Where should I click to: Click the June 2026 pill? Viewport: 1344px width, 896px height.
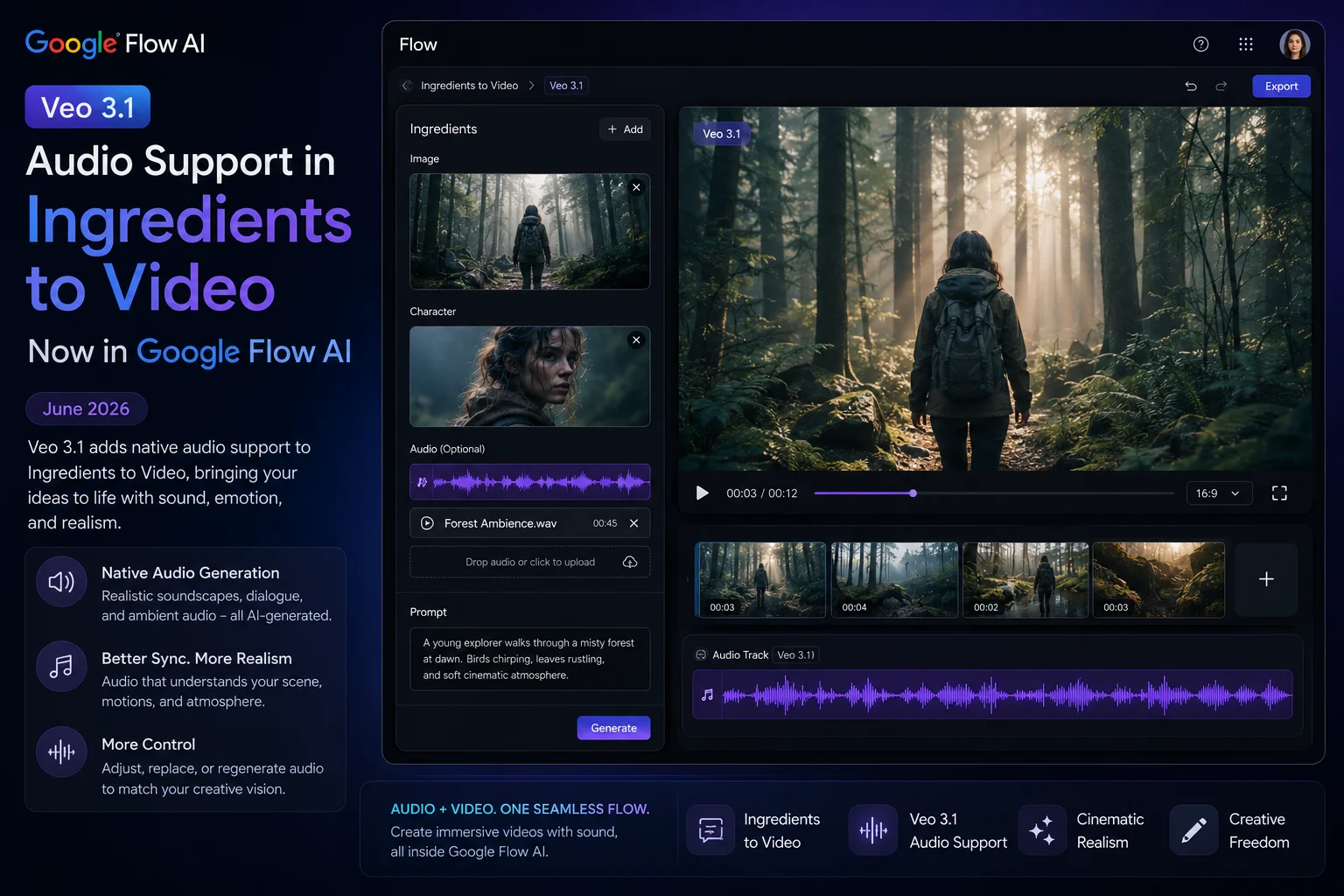86,409
